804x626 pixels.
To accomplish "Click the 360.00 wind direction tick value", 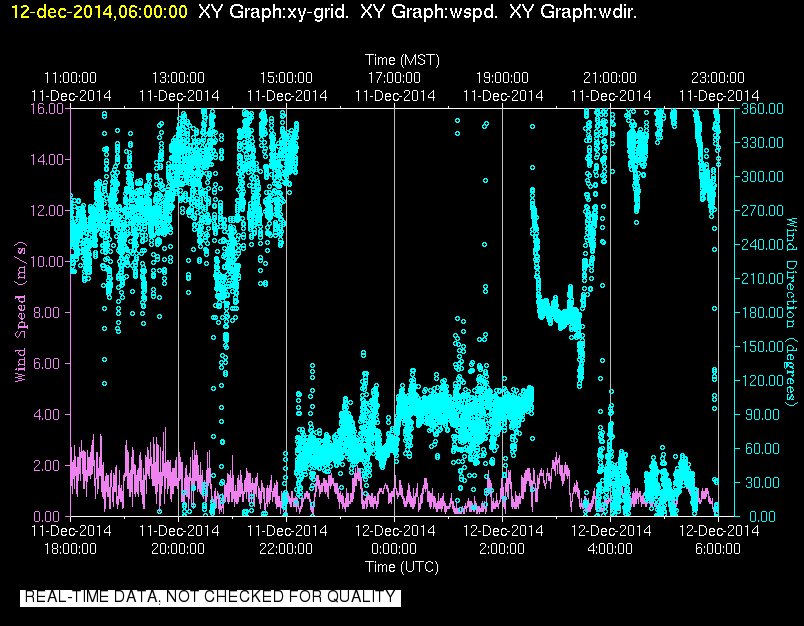I will click(762, 109).
